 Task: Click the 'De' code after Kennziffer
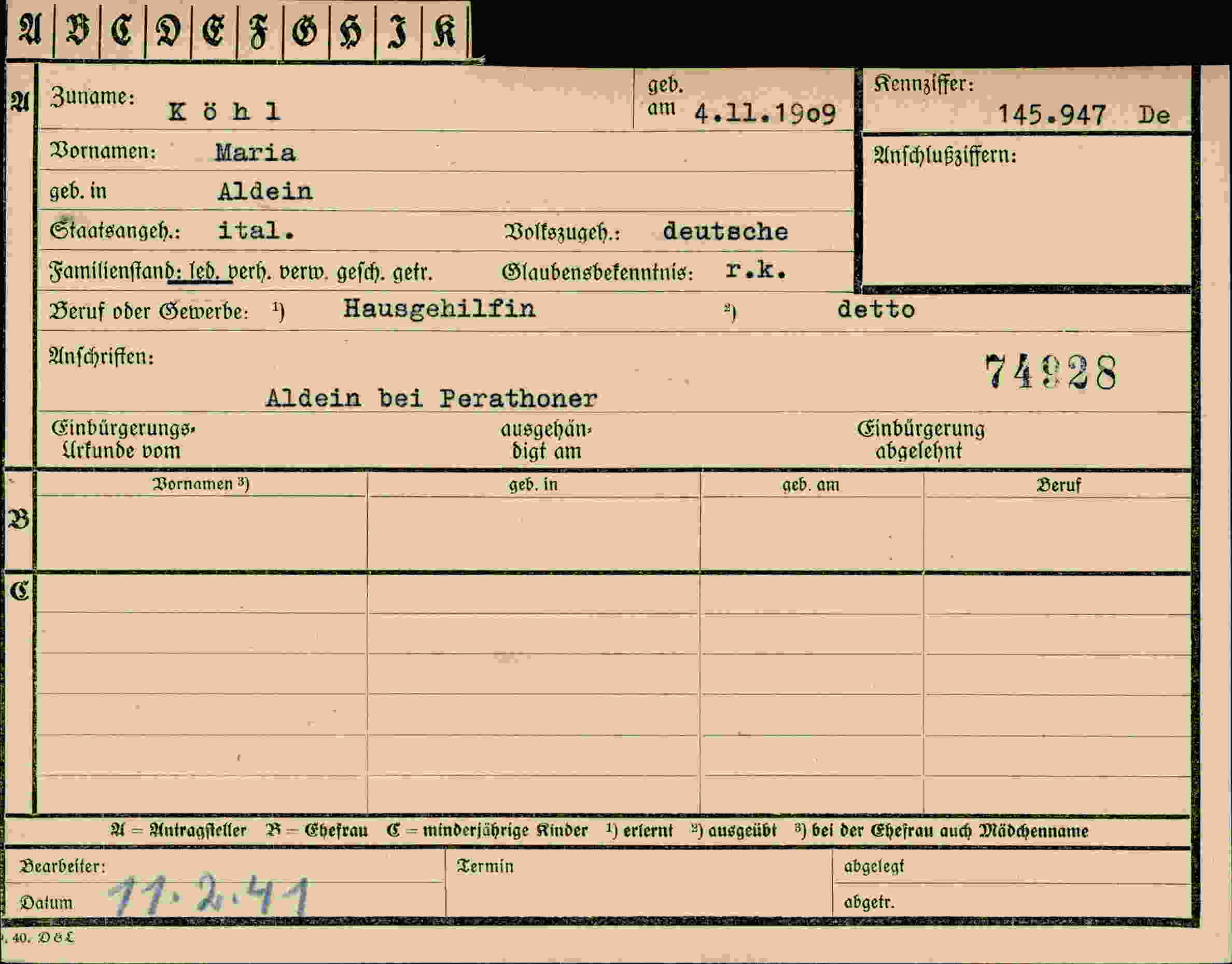[x=1154, y=115]
